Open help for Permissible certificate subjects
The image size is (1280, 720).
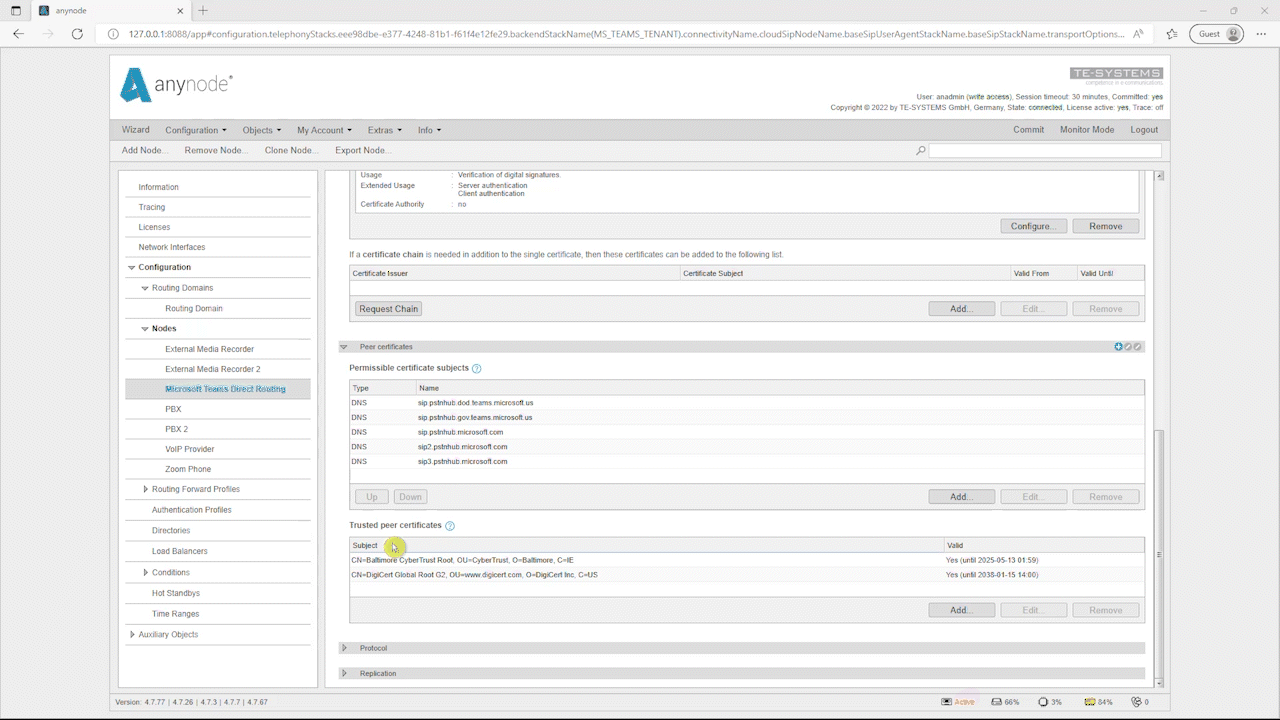(x=476, y=368)
